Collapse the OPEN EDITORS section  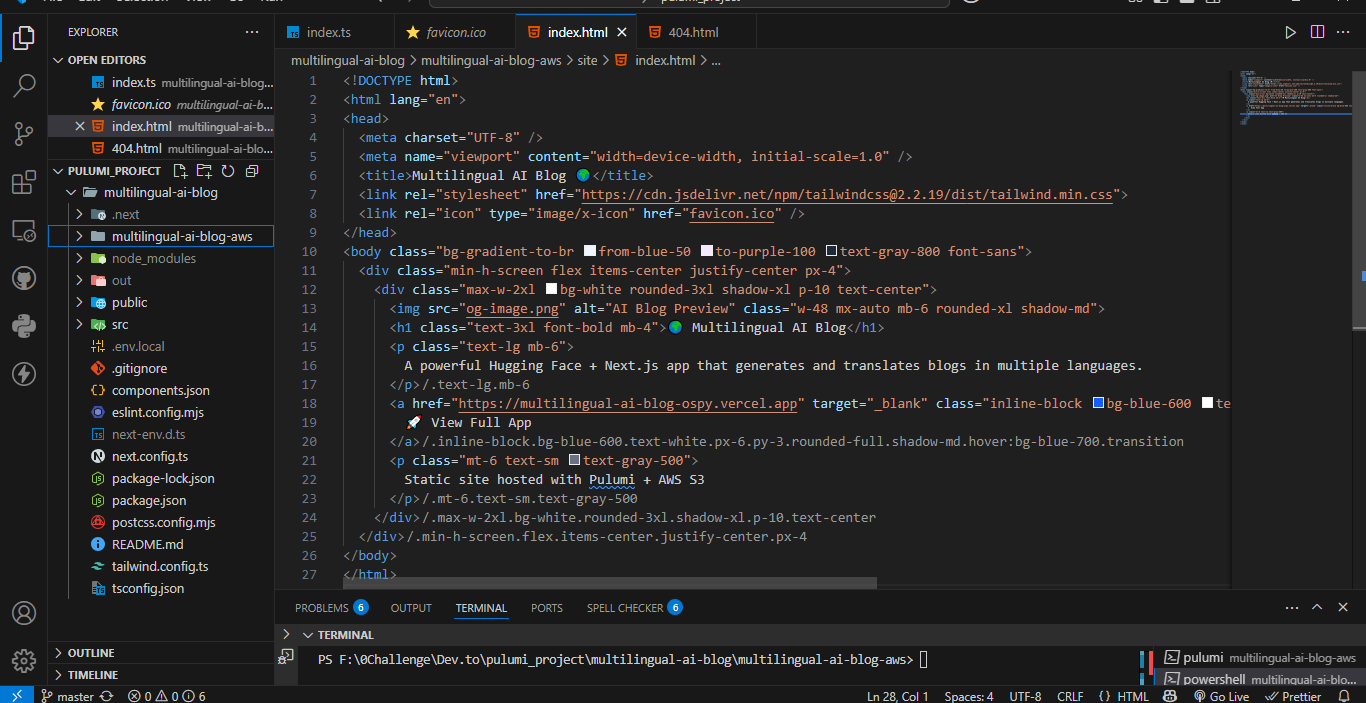(59, 60)
